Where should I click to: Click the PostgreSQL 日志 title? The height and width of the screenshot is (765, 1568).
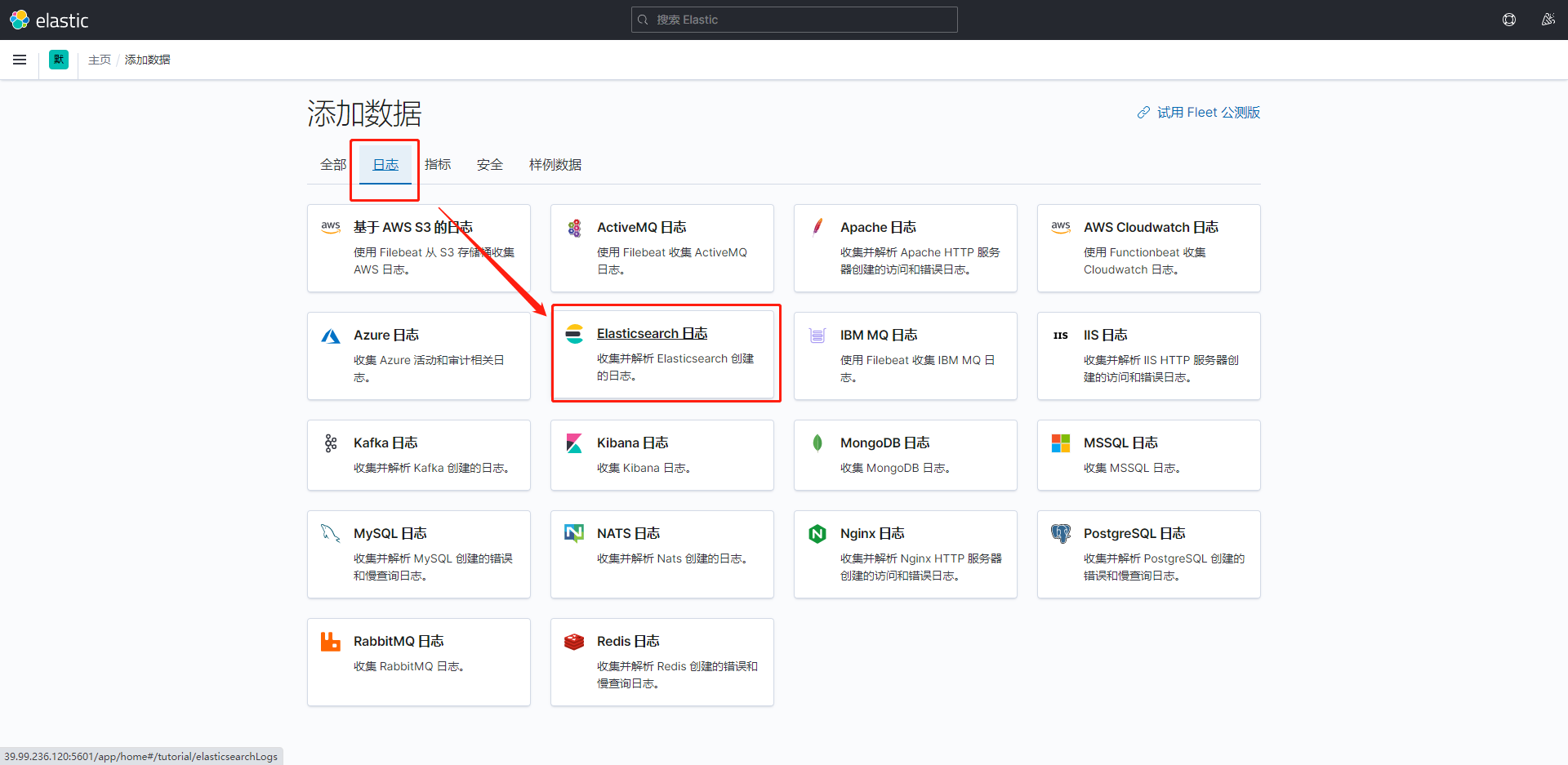pos(1135,533)
